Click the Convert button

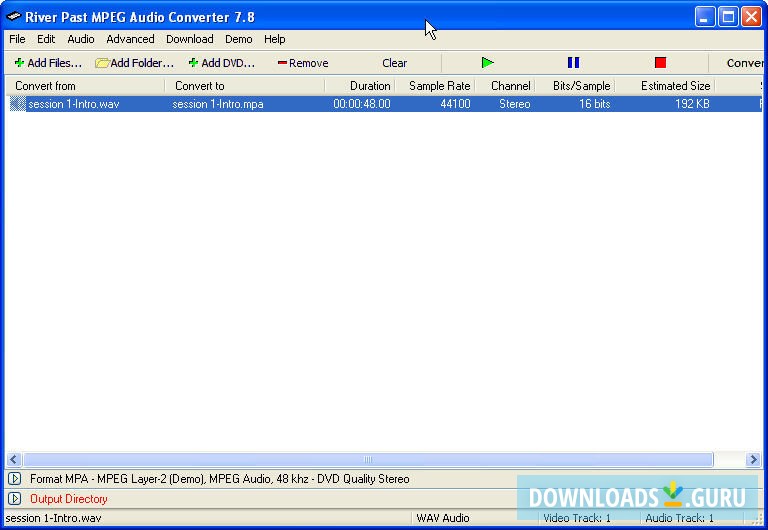click(x=744, y=63)
